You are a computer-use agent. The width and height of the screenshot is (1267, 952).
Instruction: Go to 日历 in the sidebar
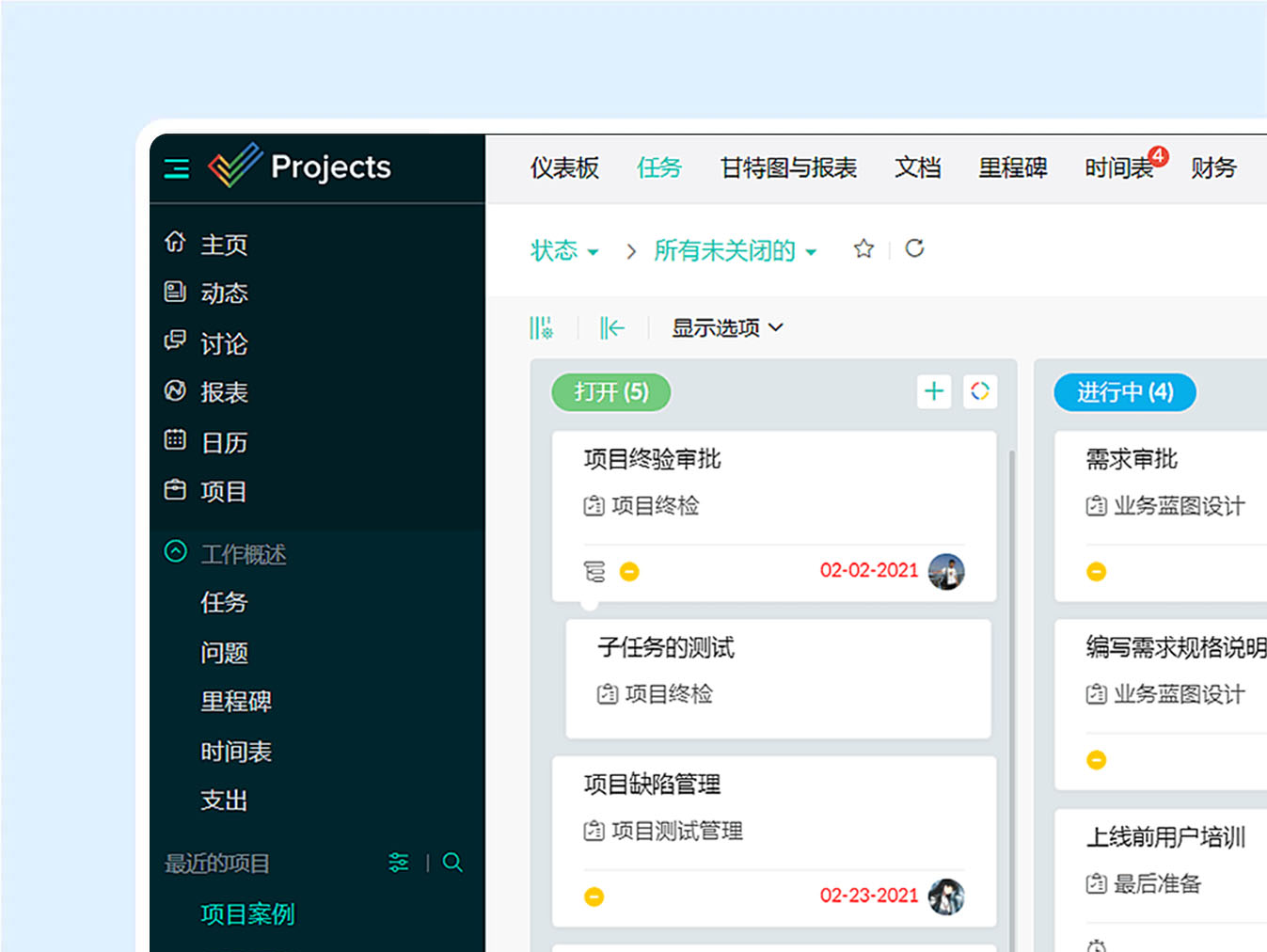click(223, 442)
